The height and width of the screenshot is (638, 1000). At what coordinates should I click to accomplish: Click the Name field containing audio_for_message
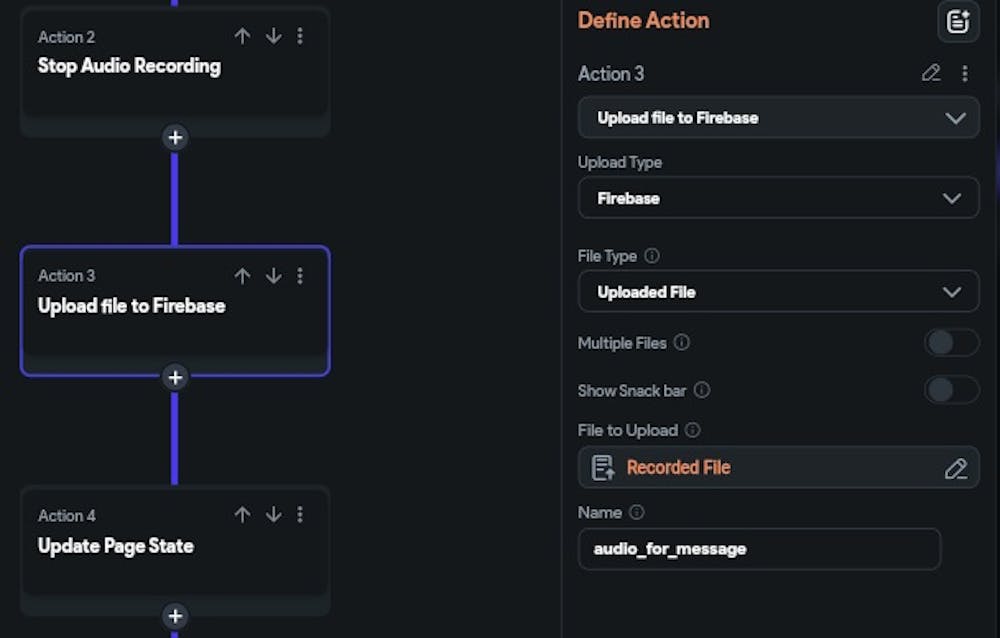pos(759,549)
